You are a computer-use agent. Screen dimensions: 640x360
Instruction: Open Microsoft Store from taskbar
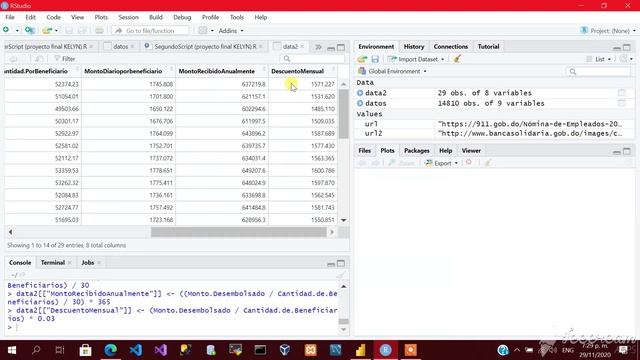coord(85,350)
